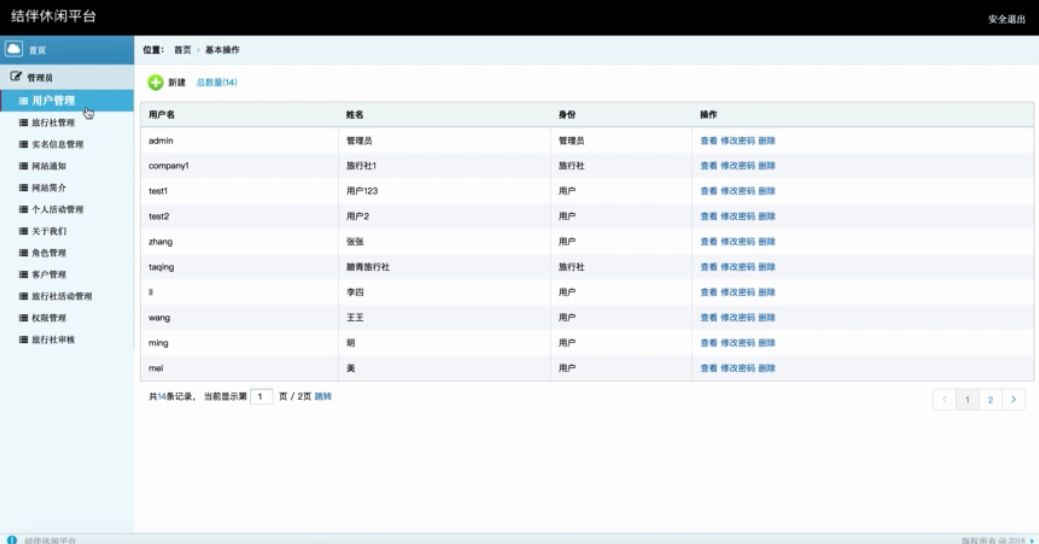Click 新建 to create a user
The height and width of the screenshot is (544, 1039).
click(x=176, y=82)
